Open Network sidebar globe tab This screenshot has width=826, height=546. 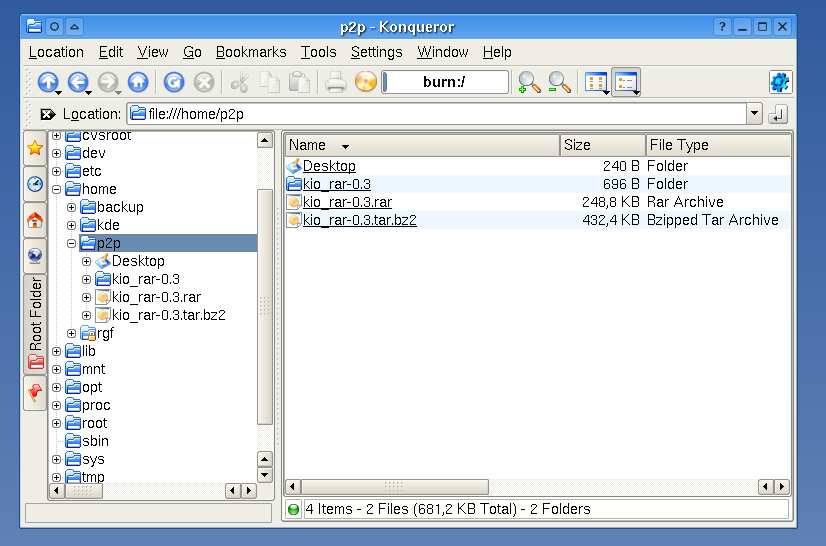pos(35,256)
